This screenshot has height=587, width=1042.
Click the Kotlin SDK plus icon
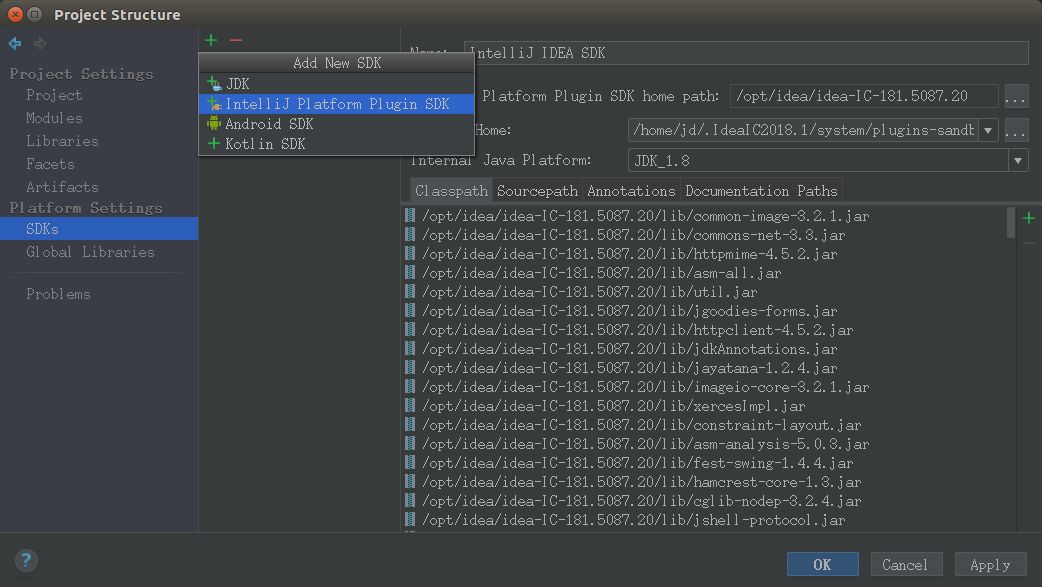pyautogui.click(x=213, y=143)
